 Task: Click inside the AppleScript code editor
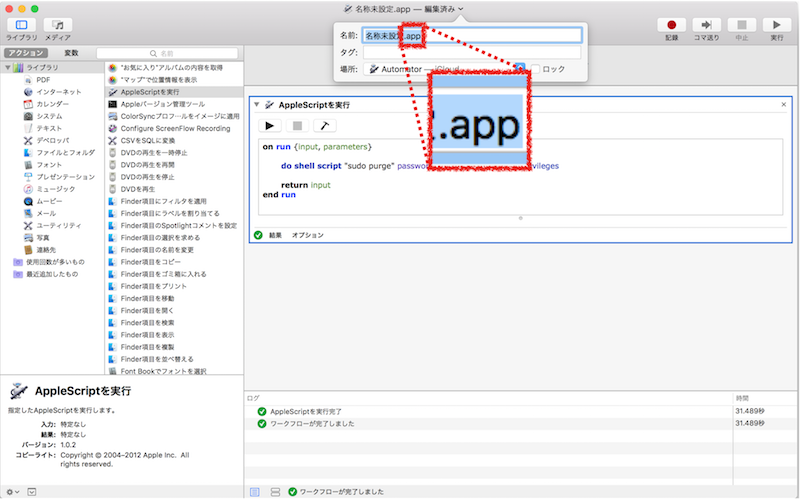520,177
